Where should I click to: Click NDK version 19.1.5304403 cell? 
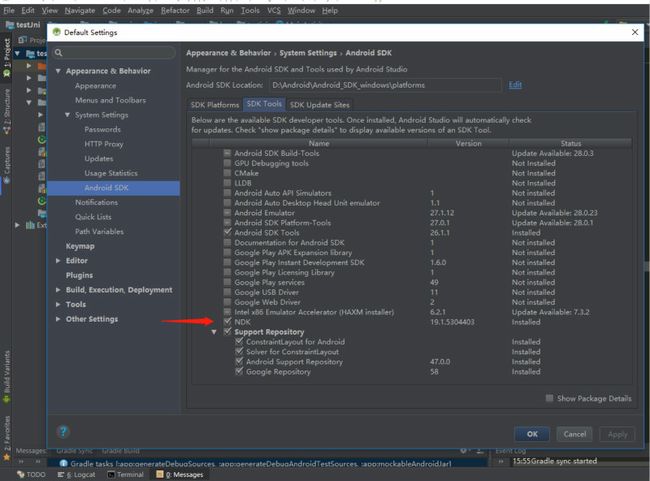tap(452, 322)
